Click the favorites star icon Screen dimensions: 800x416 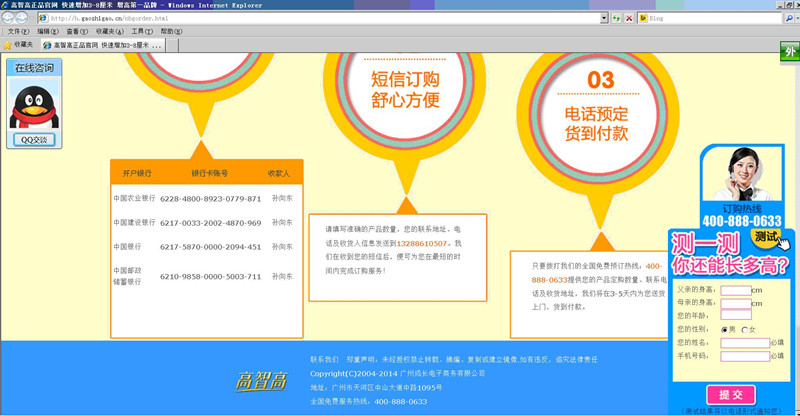[x=8, y=45]
